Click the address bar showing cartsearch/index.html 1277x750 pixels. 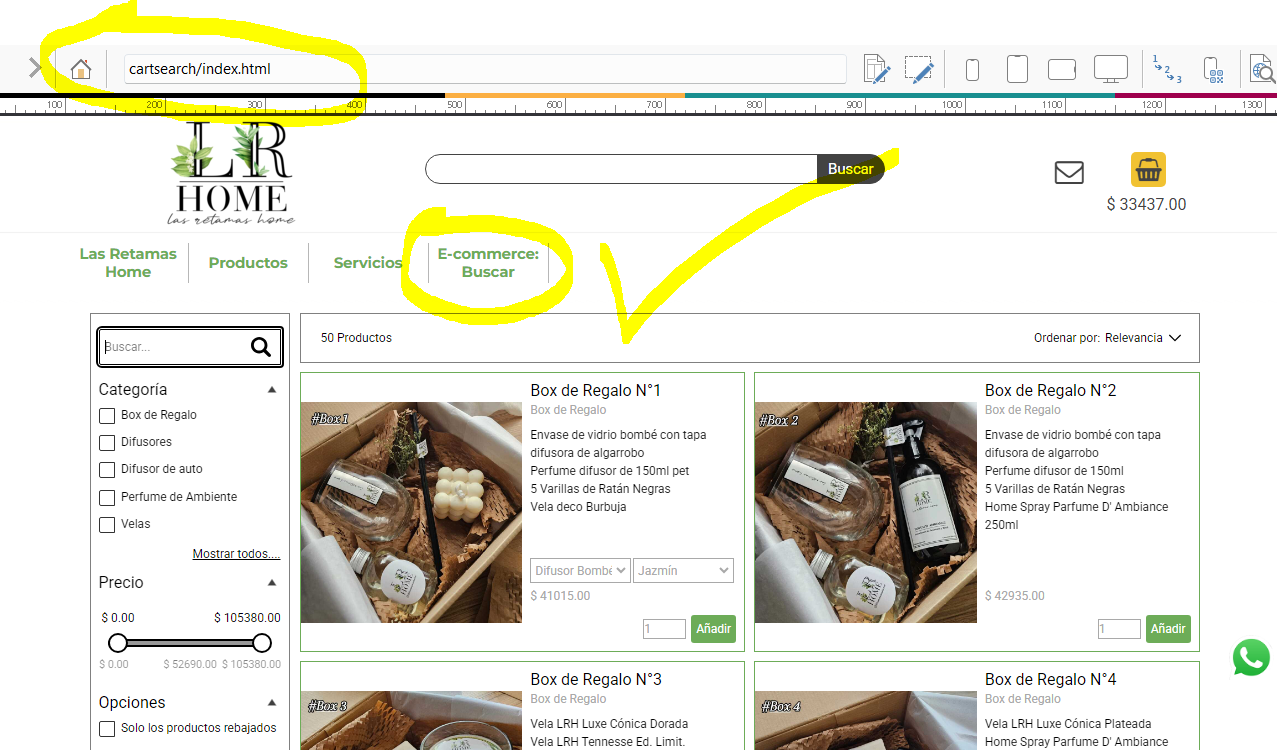pyautogui.click(x=485, y=69)
